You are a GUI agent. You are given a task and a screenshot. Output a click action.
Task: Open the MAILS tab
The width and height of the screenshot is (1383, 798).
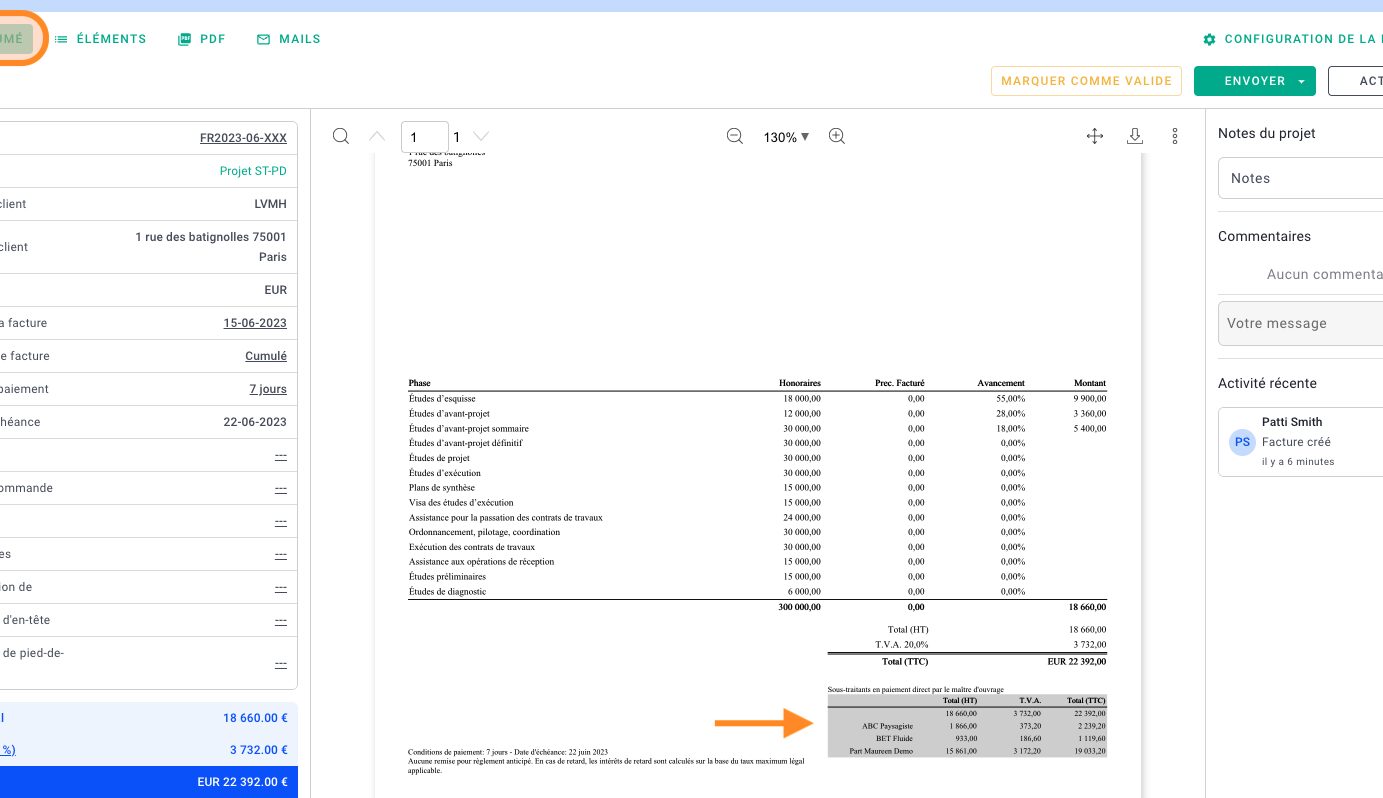click(x=288, y=39)
